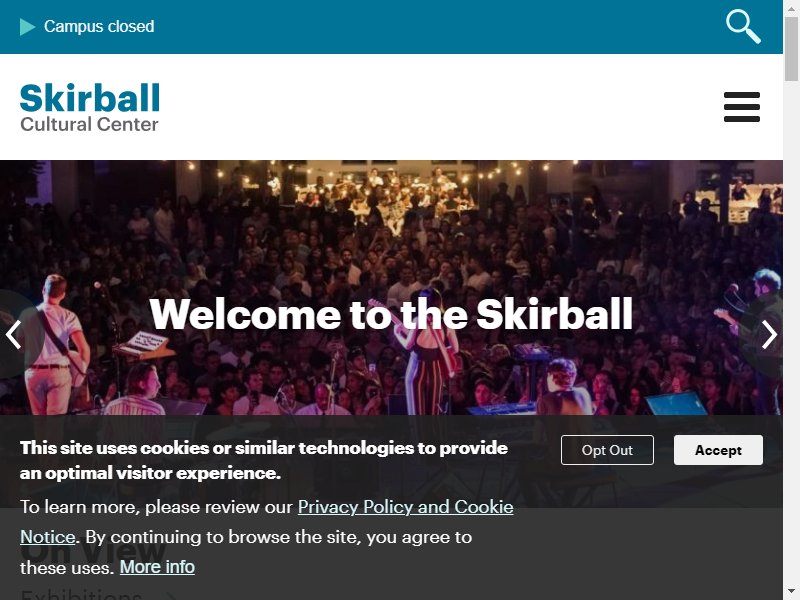800x600 pixels.
Task: Click the scrollbar up arrow
Action: (791, 8)
